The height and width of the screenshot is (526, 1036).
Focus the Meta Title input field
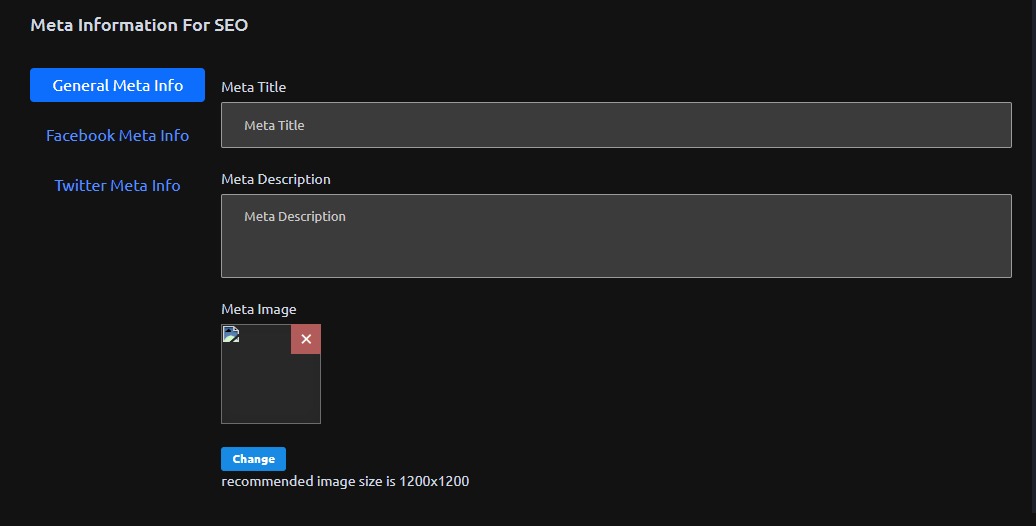(x=616, y=125)
